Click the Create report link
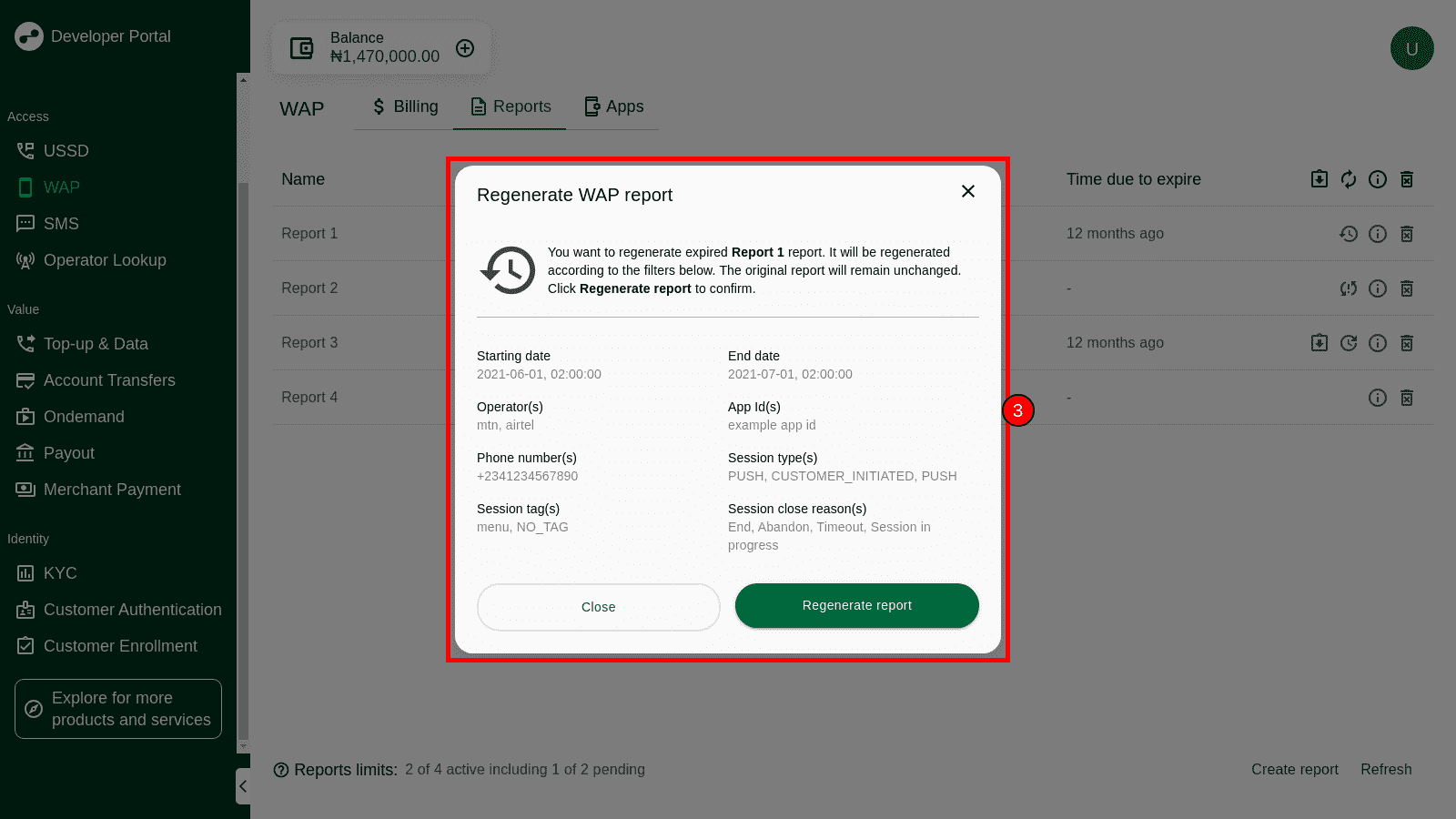 tap(1294, 770)
